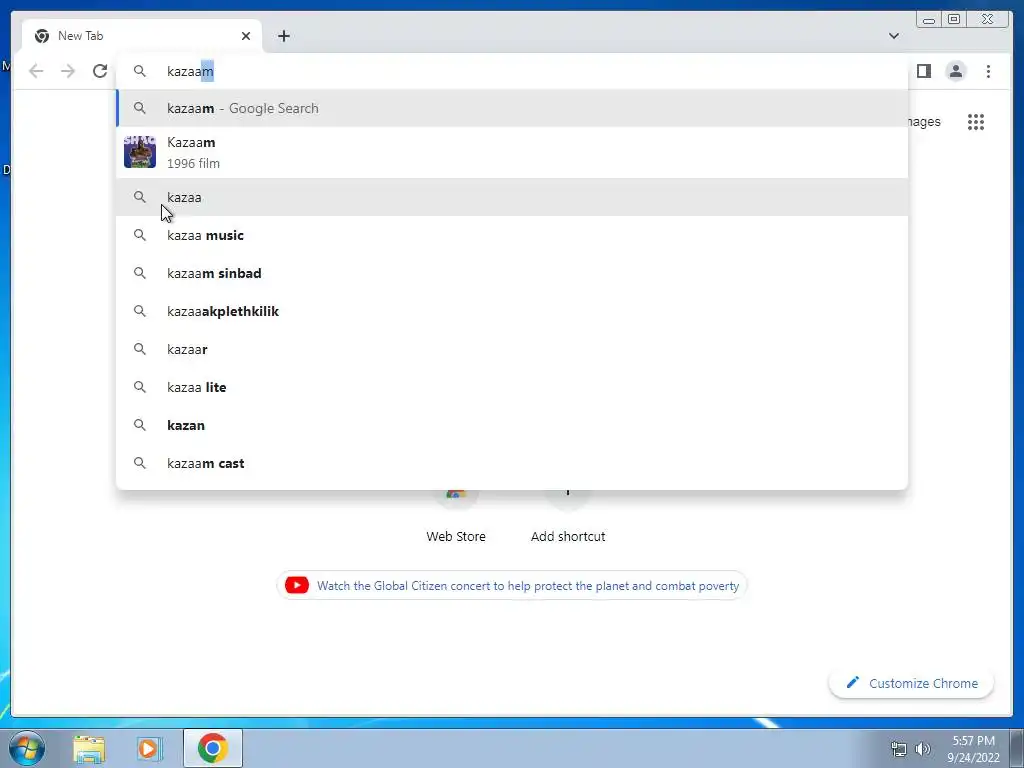This screenshot has width=1024, height=768.
Task: Click the magnifier icon in address bar
Action: pos(140,71)
